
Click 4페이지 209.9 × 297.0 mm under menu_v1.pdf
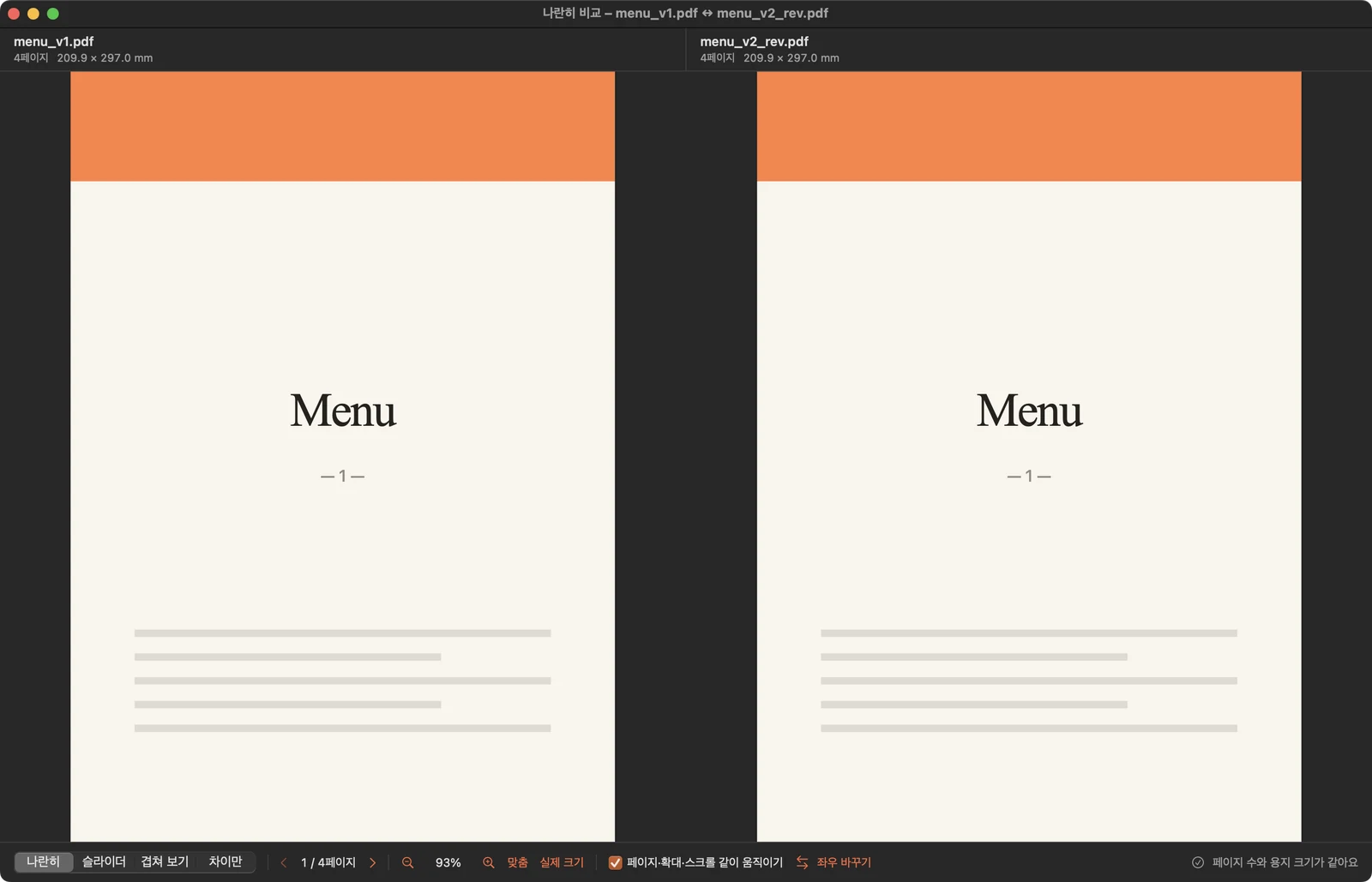click(83, 58)
